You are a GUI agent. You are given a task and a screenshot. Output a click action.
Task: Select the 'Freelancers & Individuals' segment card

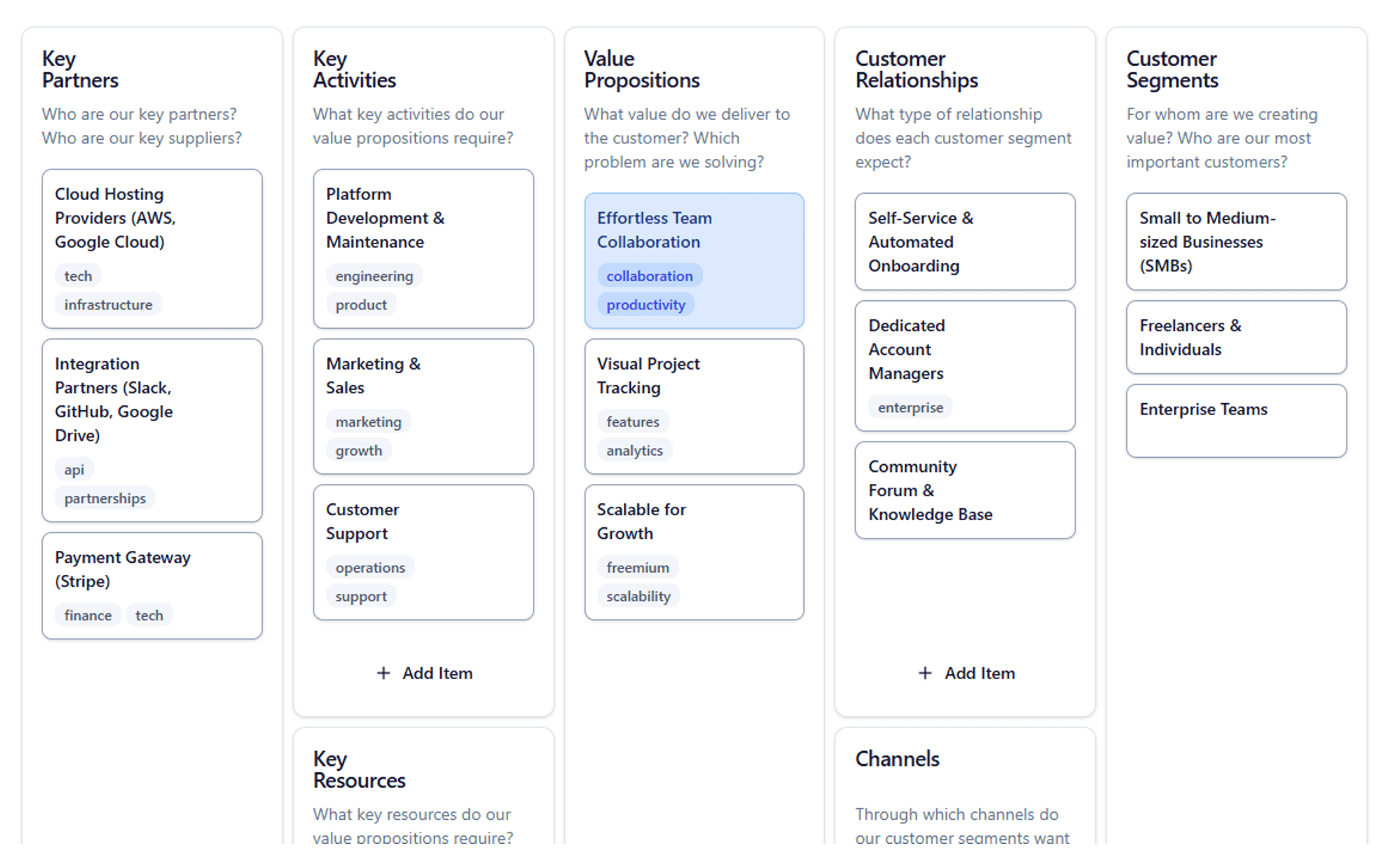coord(1236,337)
